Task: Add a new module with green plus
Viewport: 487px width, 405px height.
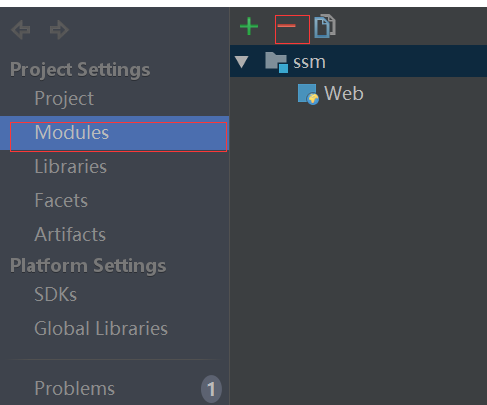Action: (249, 26)
